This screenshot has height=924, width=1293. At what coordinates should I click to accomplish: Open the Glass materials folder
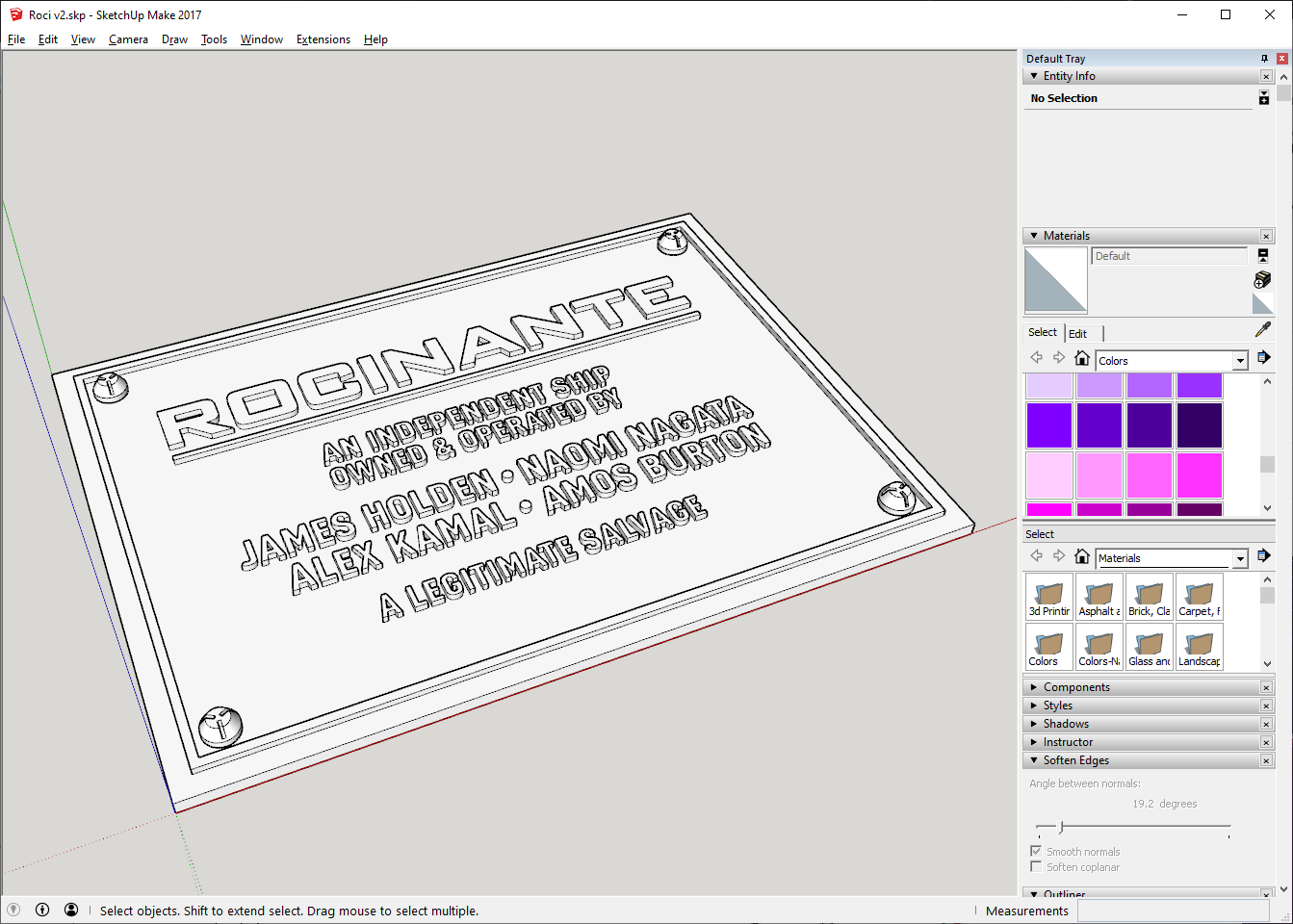pos(1150,646)
